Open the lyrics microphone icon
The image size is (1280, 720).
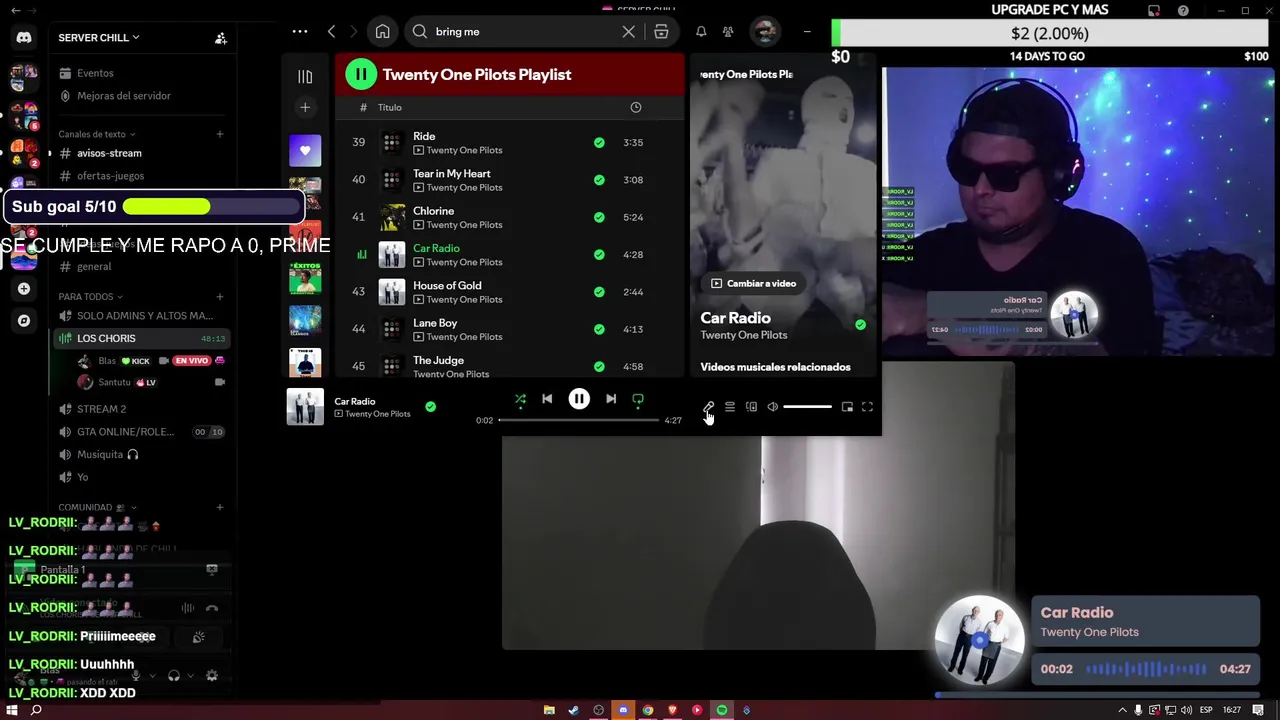pos(708,407)
